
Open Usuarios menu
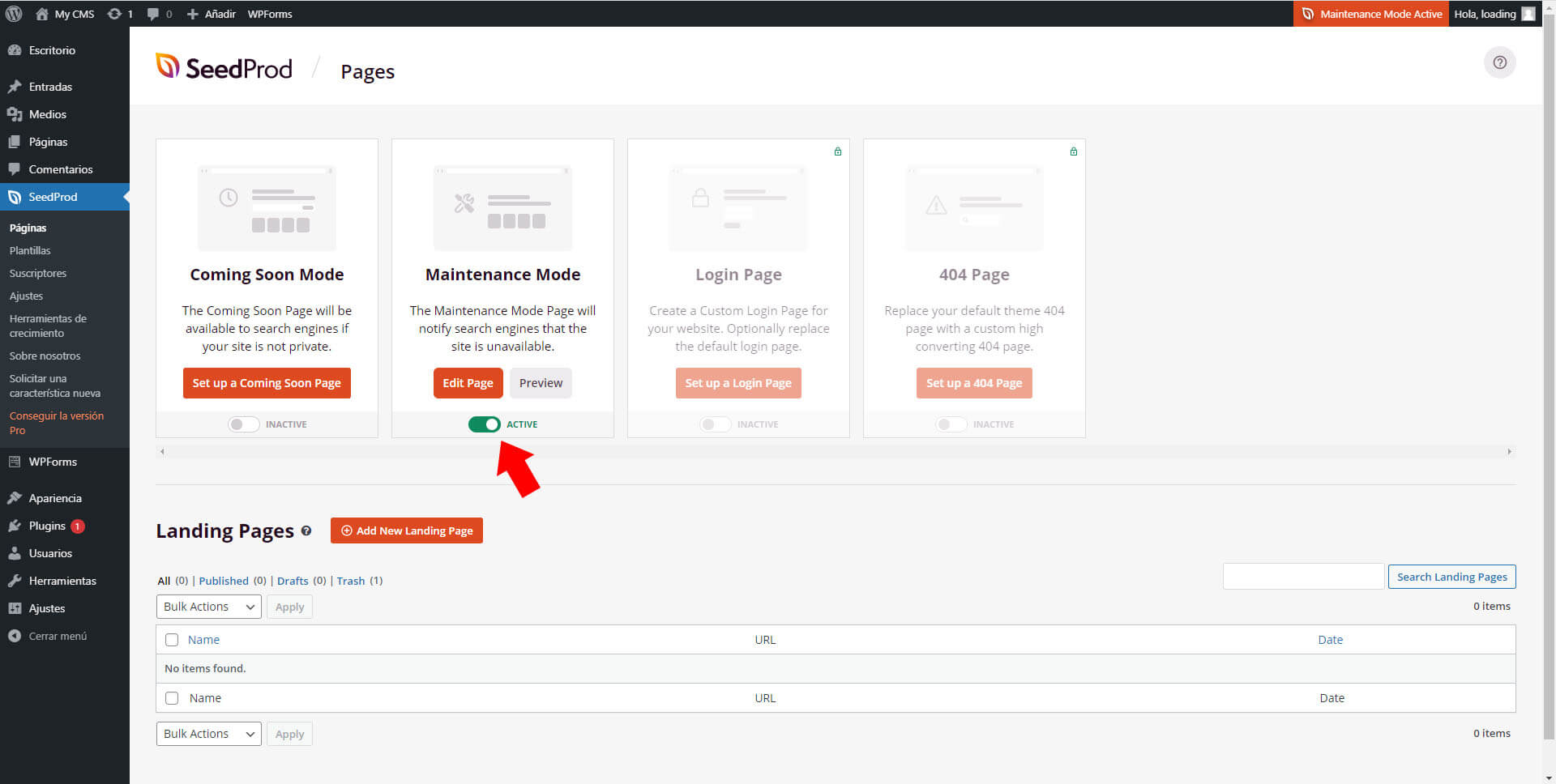[65, 553]
